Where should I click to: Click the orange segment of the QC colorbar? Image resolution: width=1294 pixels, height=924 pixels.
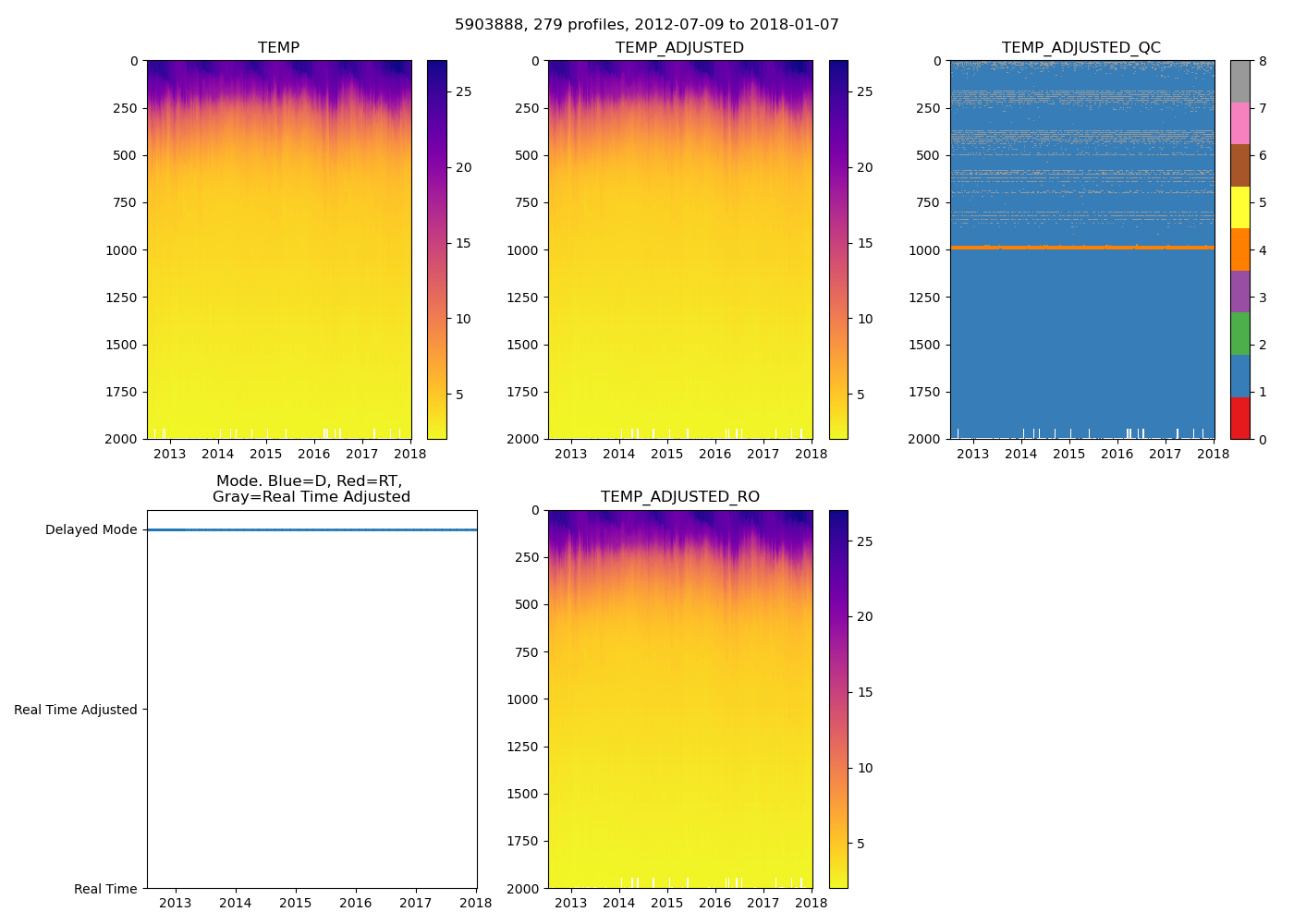pos(1239,249)
